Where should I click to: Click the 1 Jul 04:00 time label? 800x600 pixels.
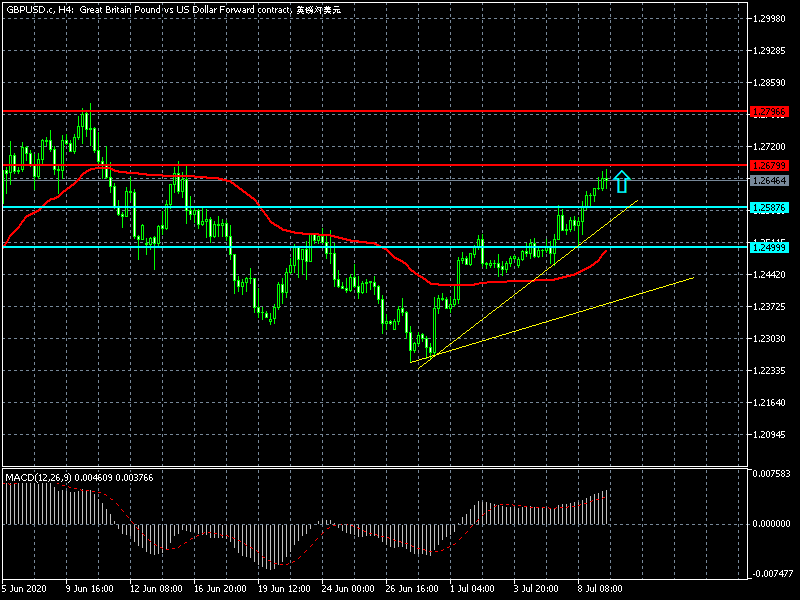472,588
